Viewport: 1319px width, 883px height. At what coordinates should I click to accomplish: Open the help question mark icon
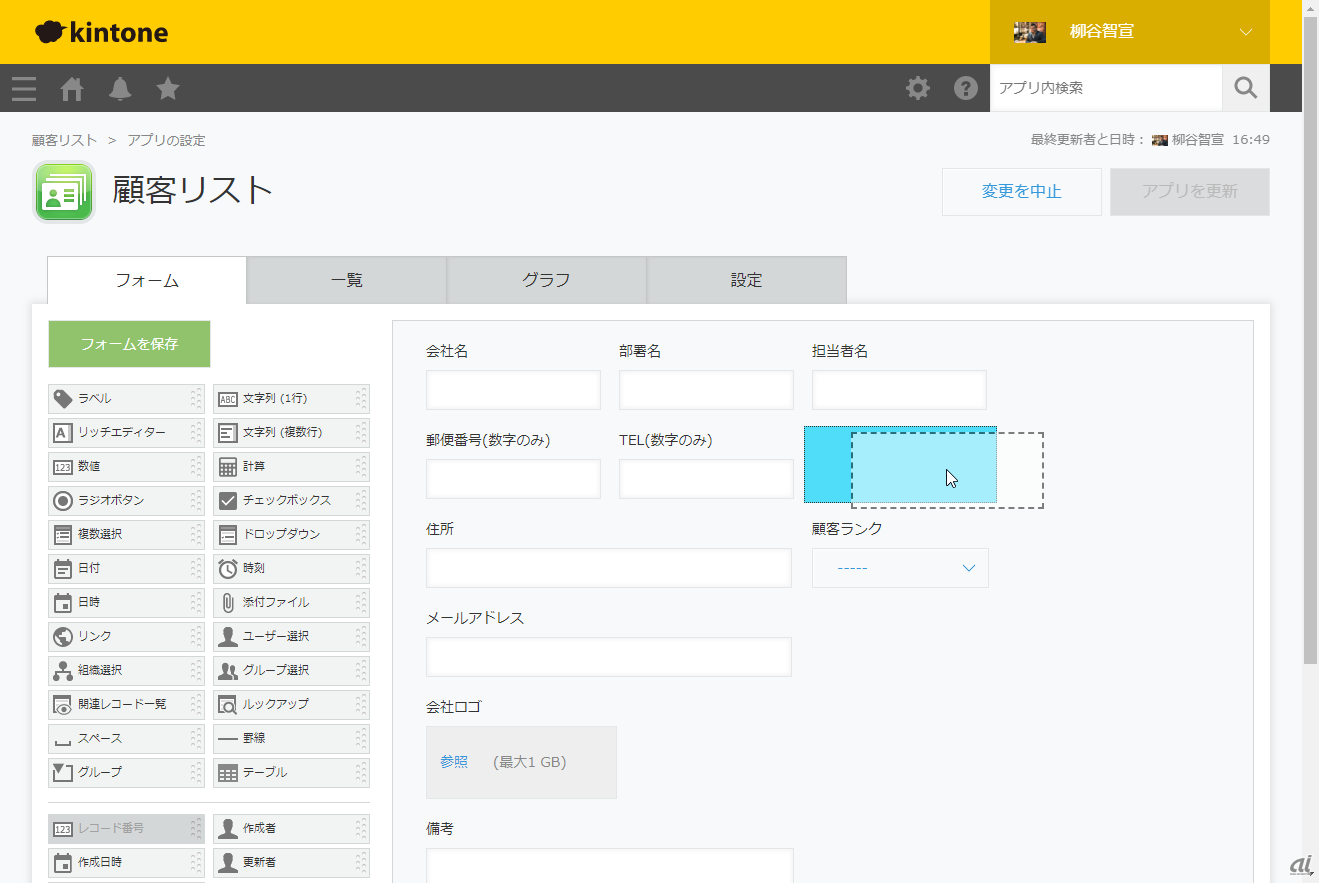pos(965,88)
